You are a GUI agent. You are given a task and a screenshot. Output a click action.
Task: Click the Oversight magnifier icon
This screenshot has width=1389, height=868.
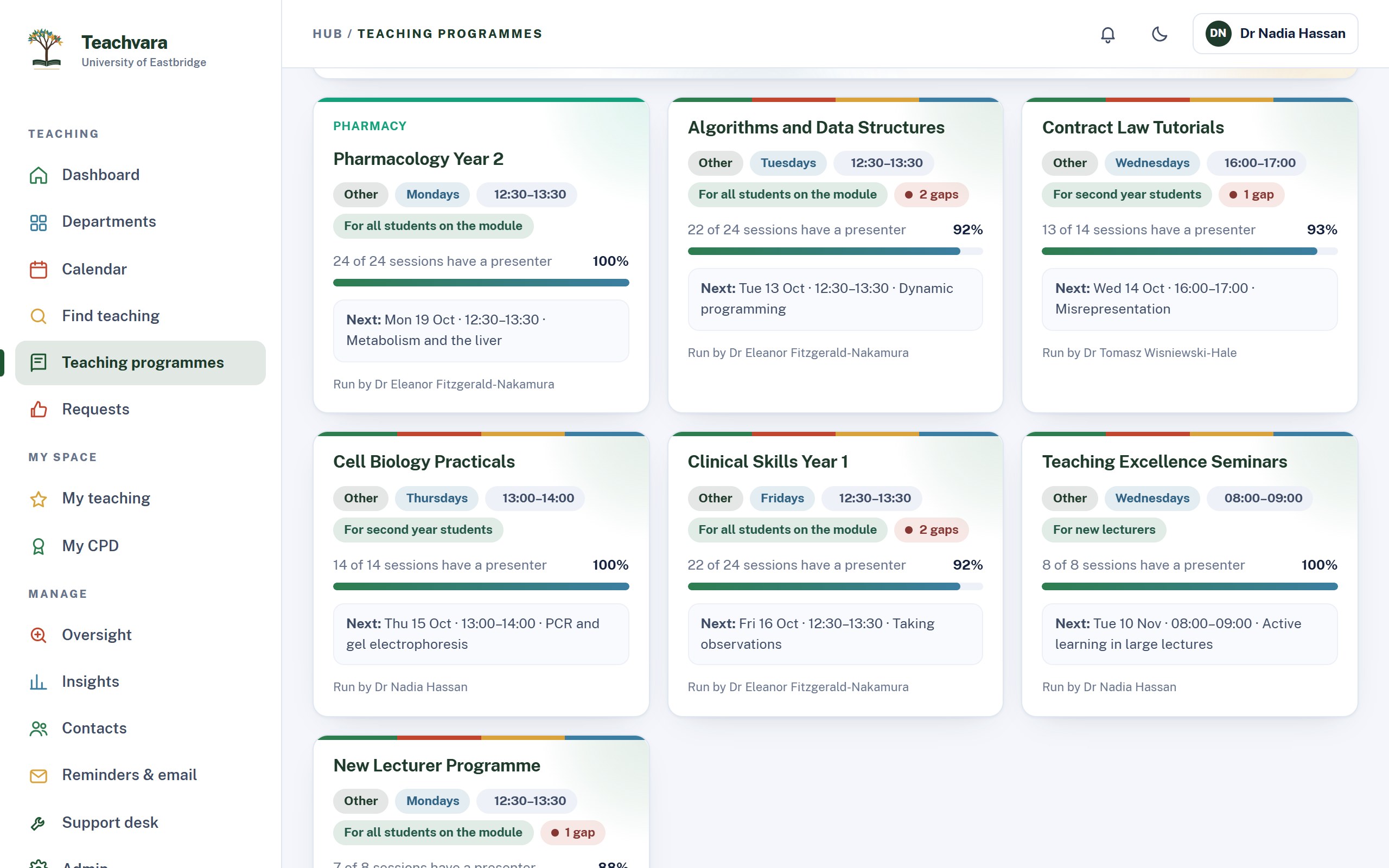pyautogui.click(x=39, y=635)
